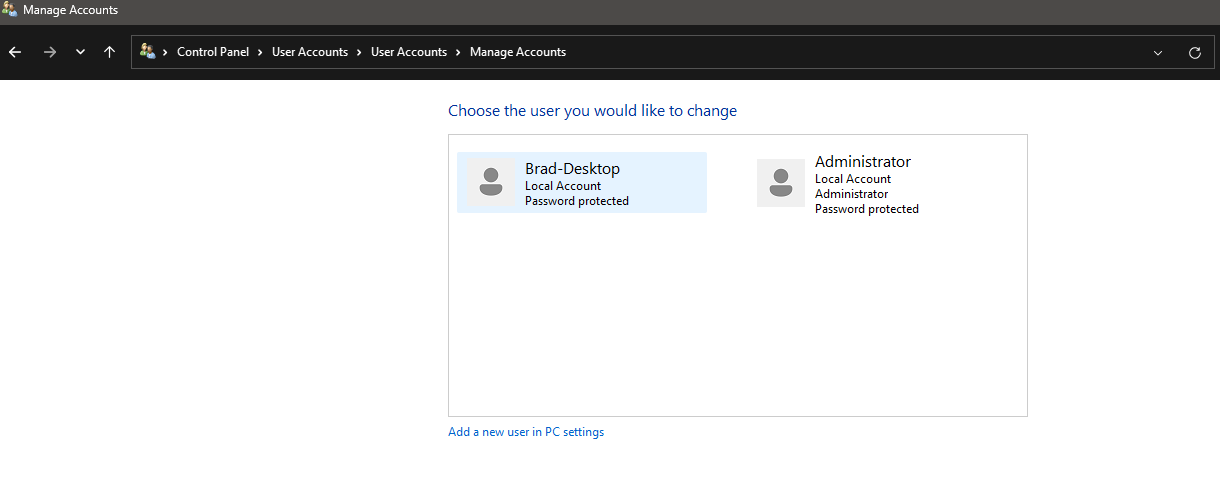
Task: Select the Administrator account avatar
Action: (x=781, y=183)
